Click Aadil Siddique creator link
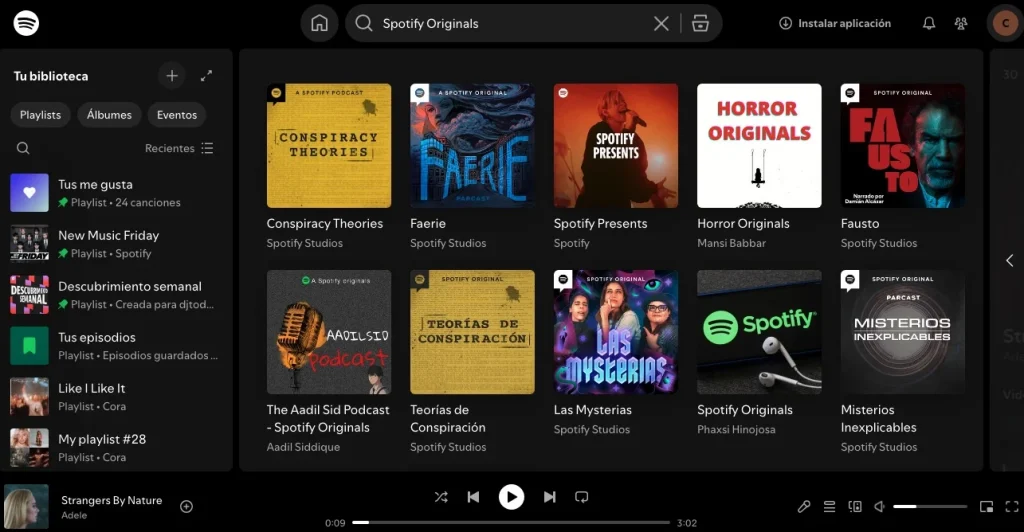 tap(303, 447)
